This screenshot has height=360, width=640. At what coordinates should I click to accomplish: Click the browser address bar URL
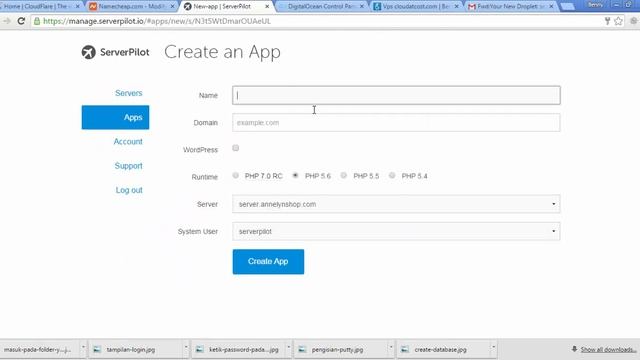coord(157,21)
